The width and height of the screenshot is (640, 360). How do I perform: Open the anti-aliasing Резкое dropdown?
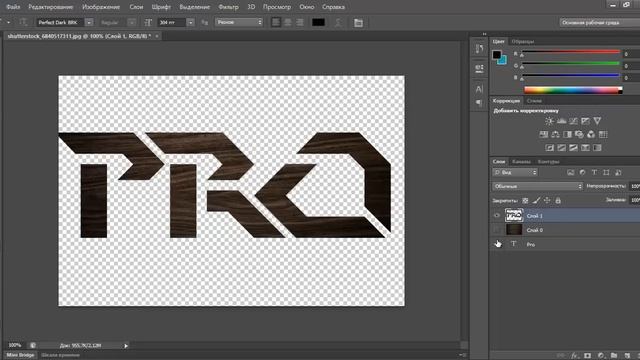coord(239,22)
